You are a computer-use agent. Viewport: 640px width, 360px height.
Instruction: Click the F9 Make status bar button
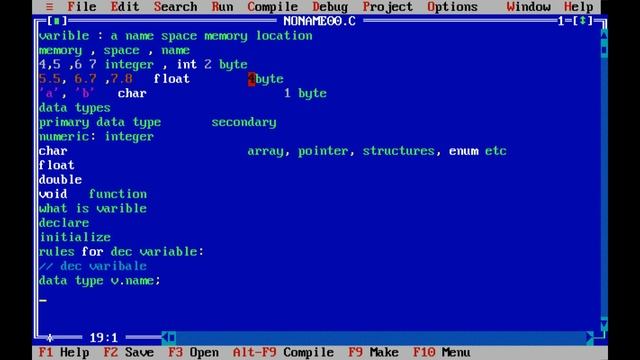(373, 352)
